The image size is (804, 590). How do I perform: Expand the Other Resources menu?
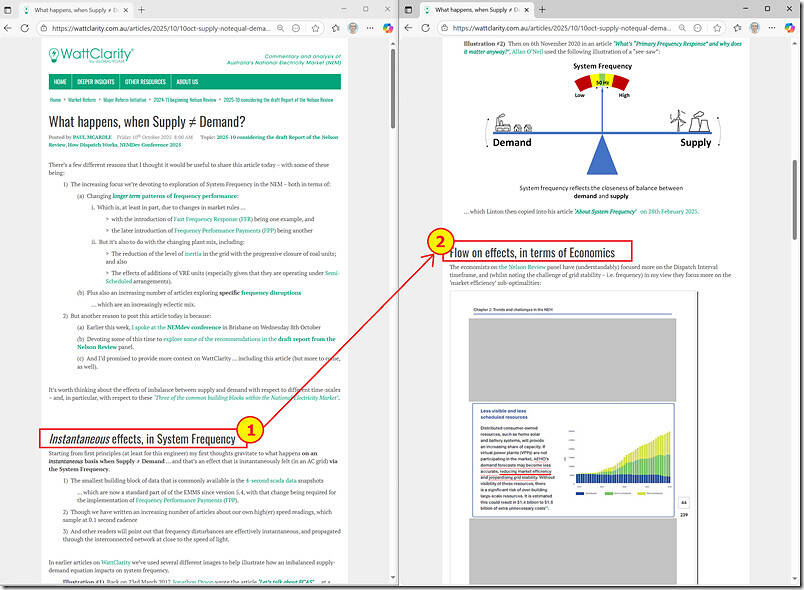pyautogui.click(x=146, y=82)
